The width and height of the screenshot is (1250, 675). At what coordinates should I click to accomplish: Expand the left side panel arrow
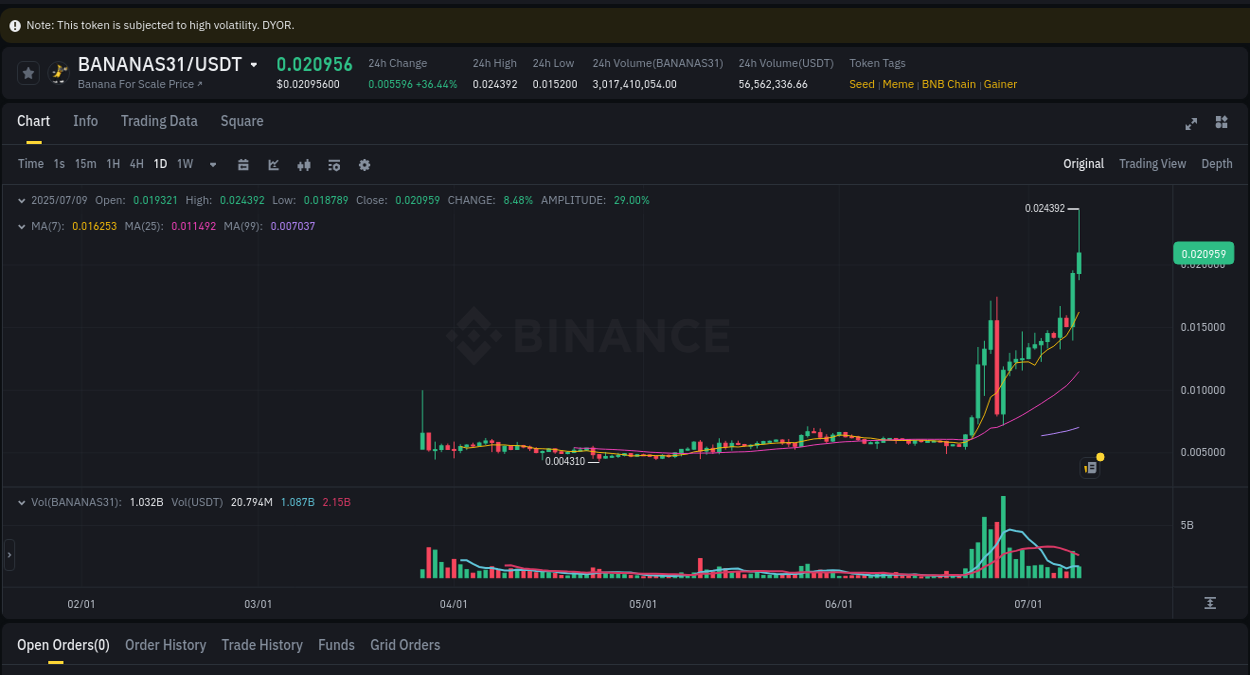point(8,554)
